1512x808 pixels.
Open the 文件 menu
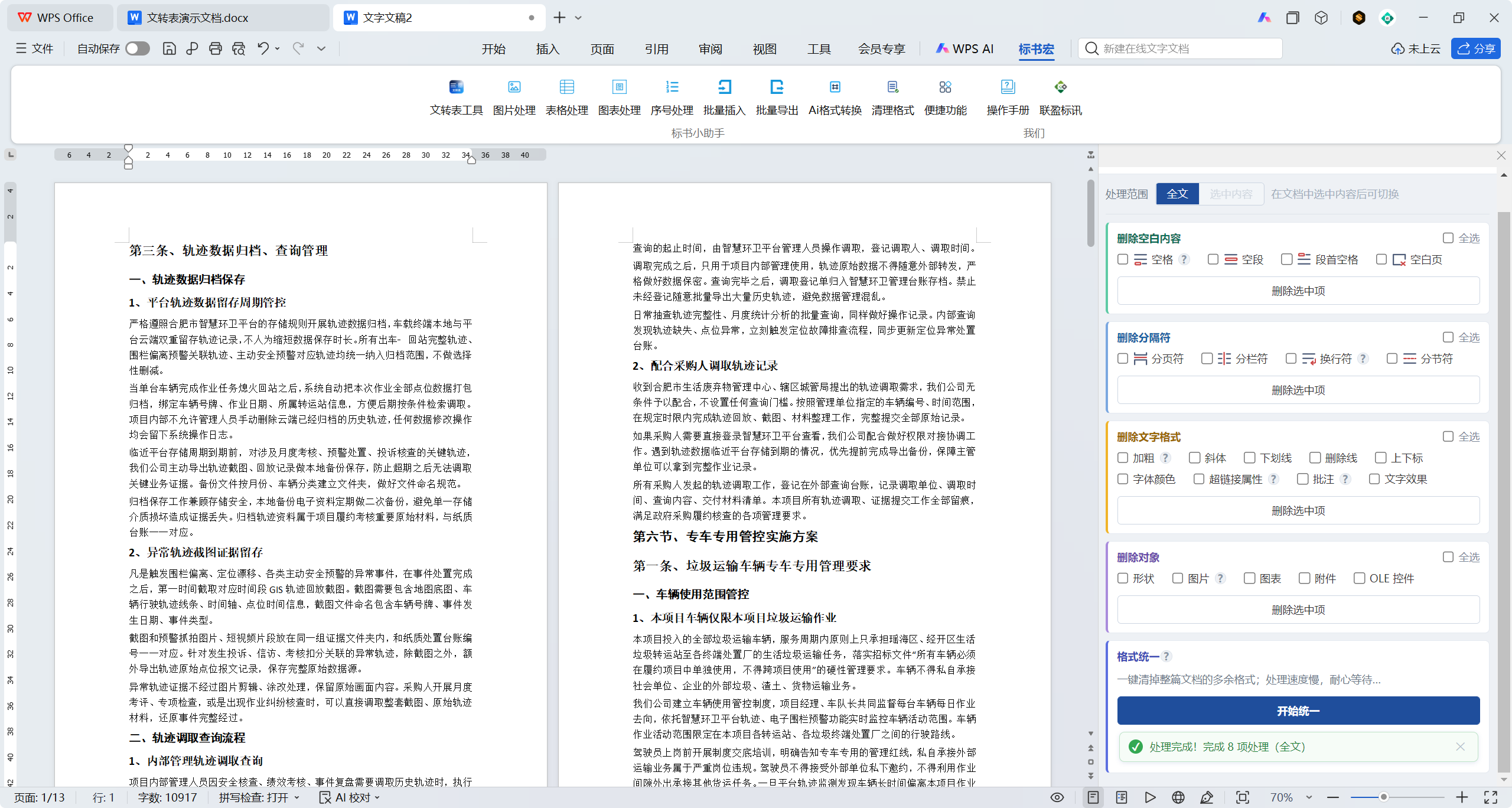[35, 48]
